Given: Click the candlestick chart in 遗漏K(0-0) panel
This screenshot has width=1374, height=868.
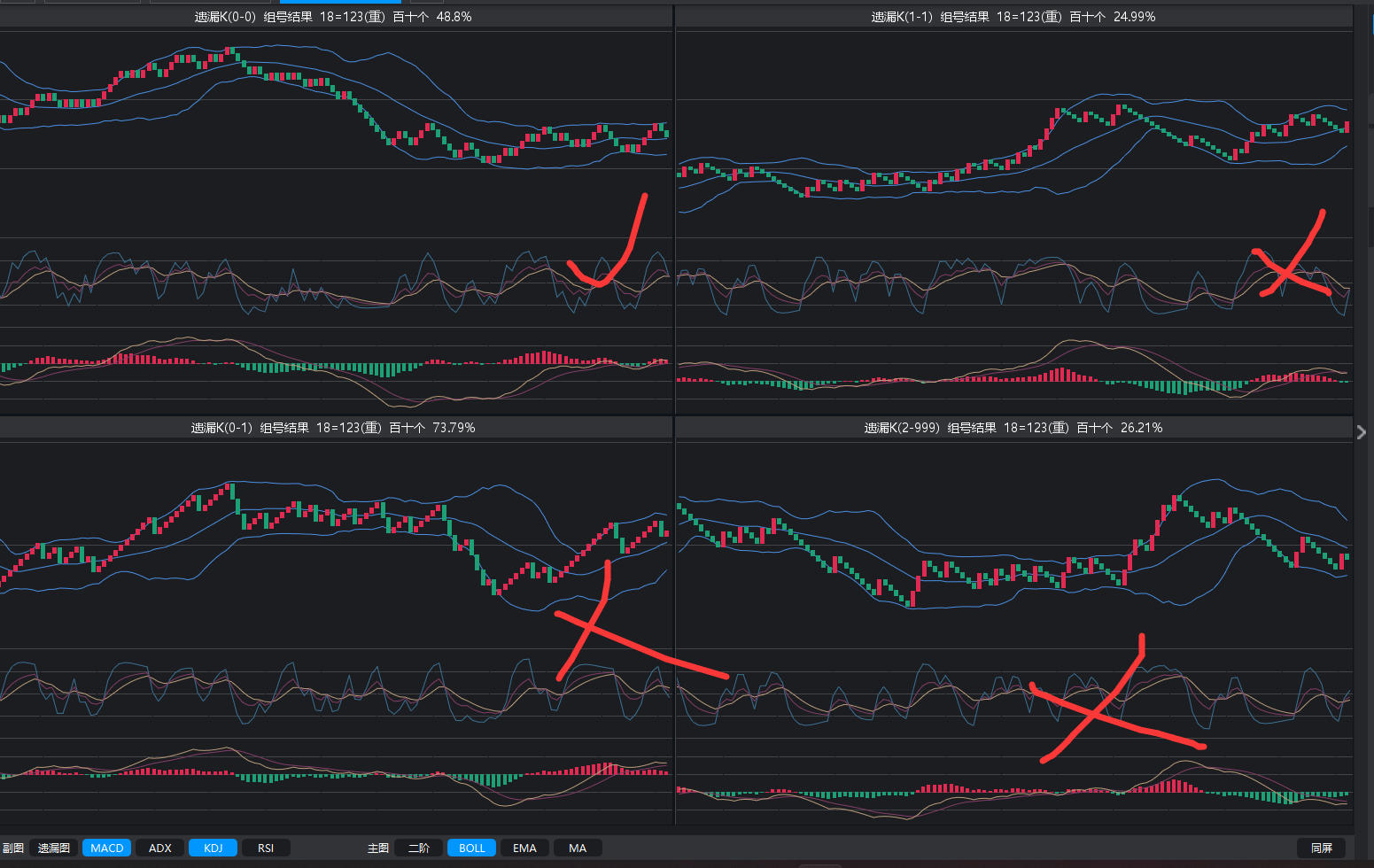Looking at the screenshot, I should coord(337,106).
